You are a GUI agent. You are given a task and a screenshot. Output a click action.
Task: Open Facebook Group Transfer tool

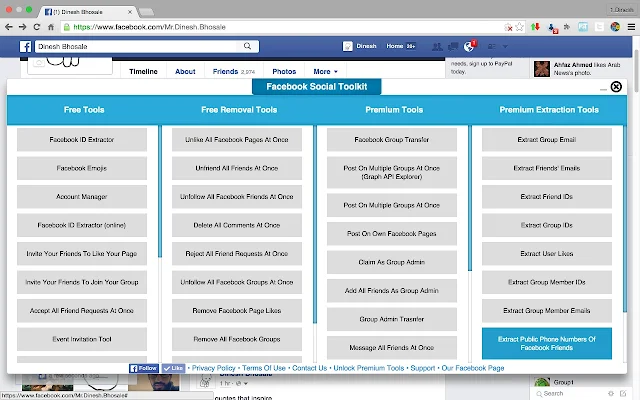click(x=392, y=140)
